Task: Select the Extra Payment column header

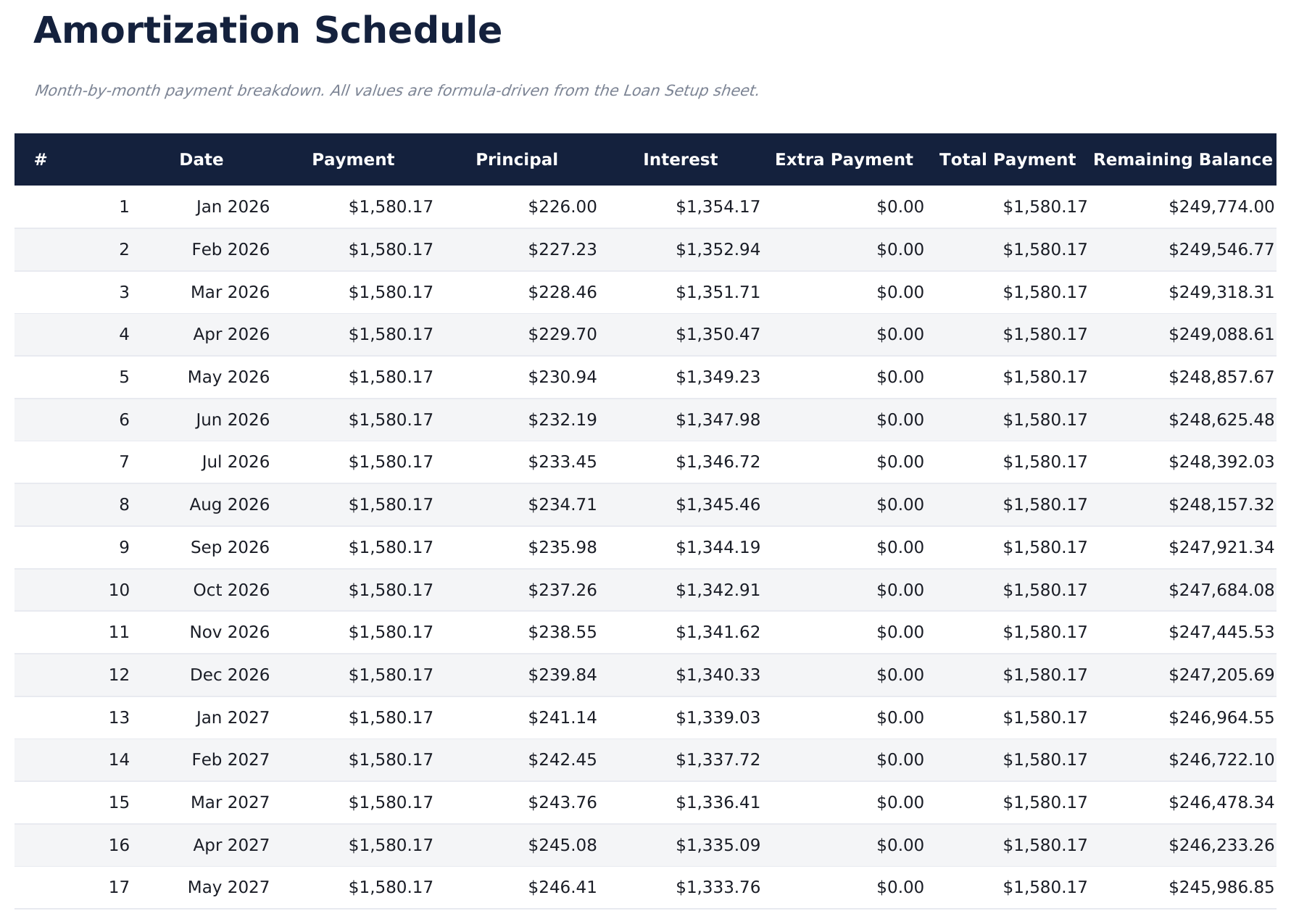Action: click(844, 159)
